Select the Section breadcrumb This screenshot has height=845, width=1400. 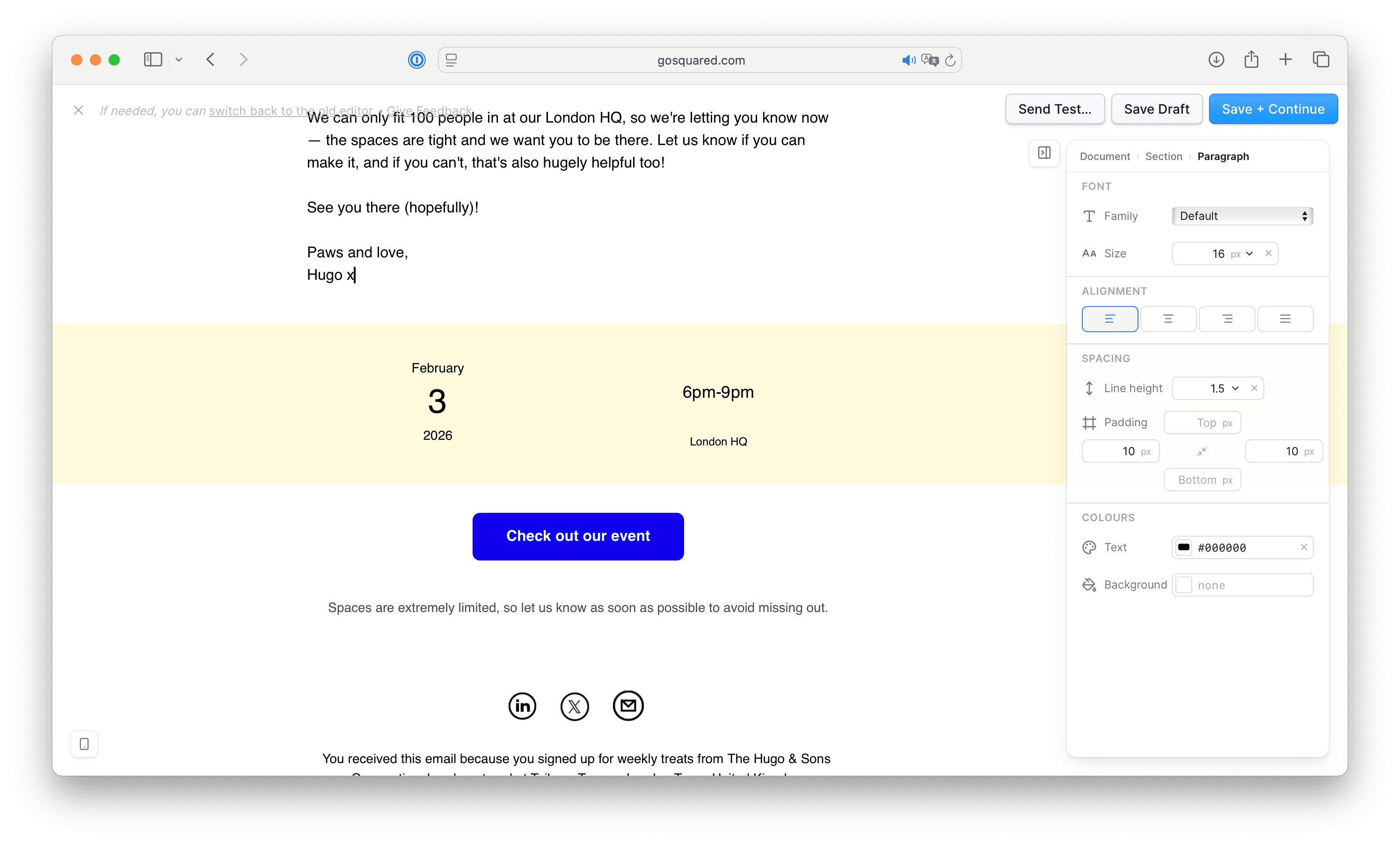(x=1163, y=156)
